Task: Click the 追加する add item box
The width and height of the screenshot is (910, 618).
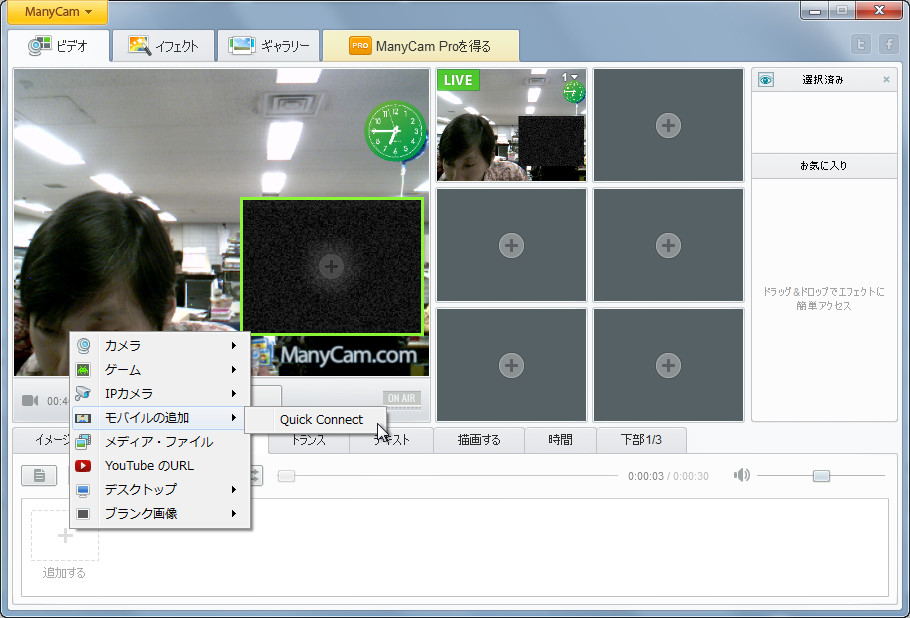Action: click(x=64, y=536)
